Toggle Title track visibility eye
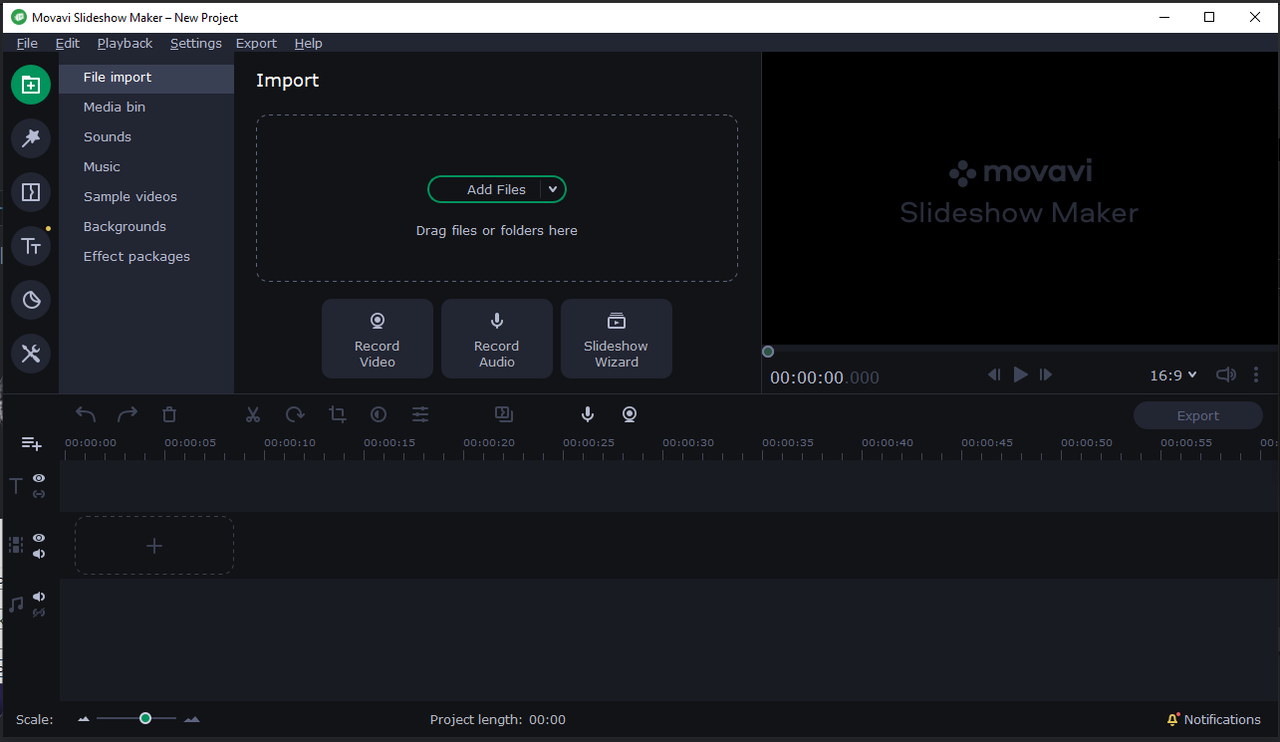Image resolution: width=1280 pixels, height=742 pixels. [39, 478]
